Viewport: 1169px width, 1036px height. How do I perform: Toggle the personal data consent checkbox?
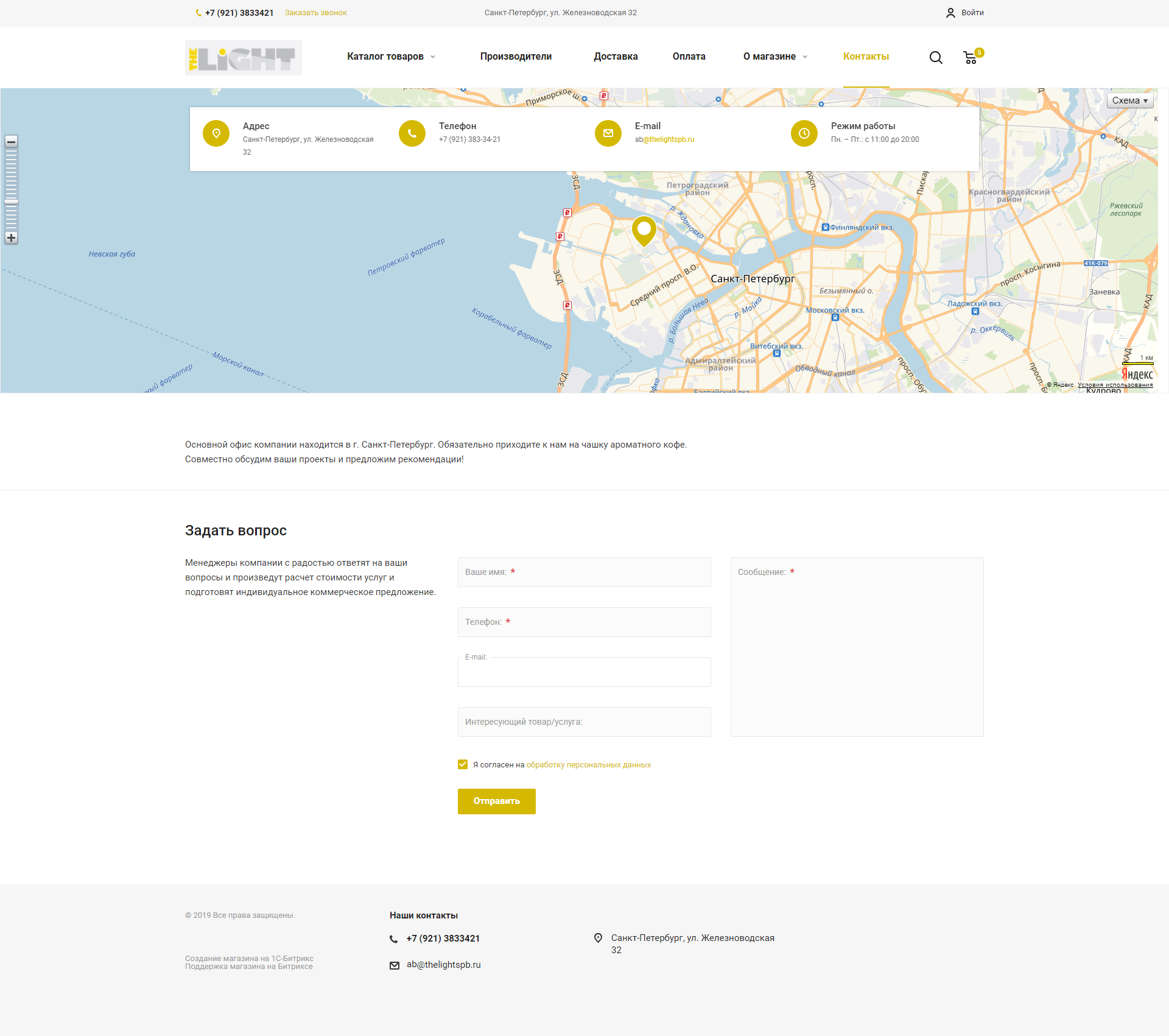(463, 764)
